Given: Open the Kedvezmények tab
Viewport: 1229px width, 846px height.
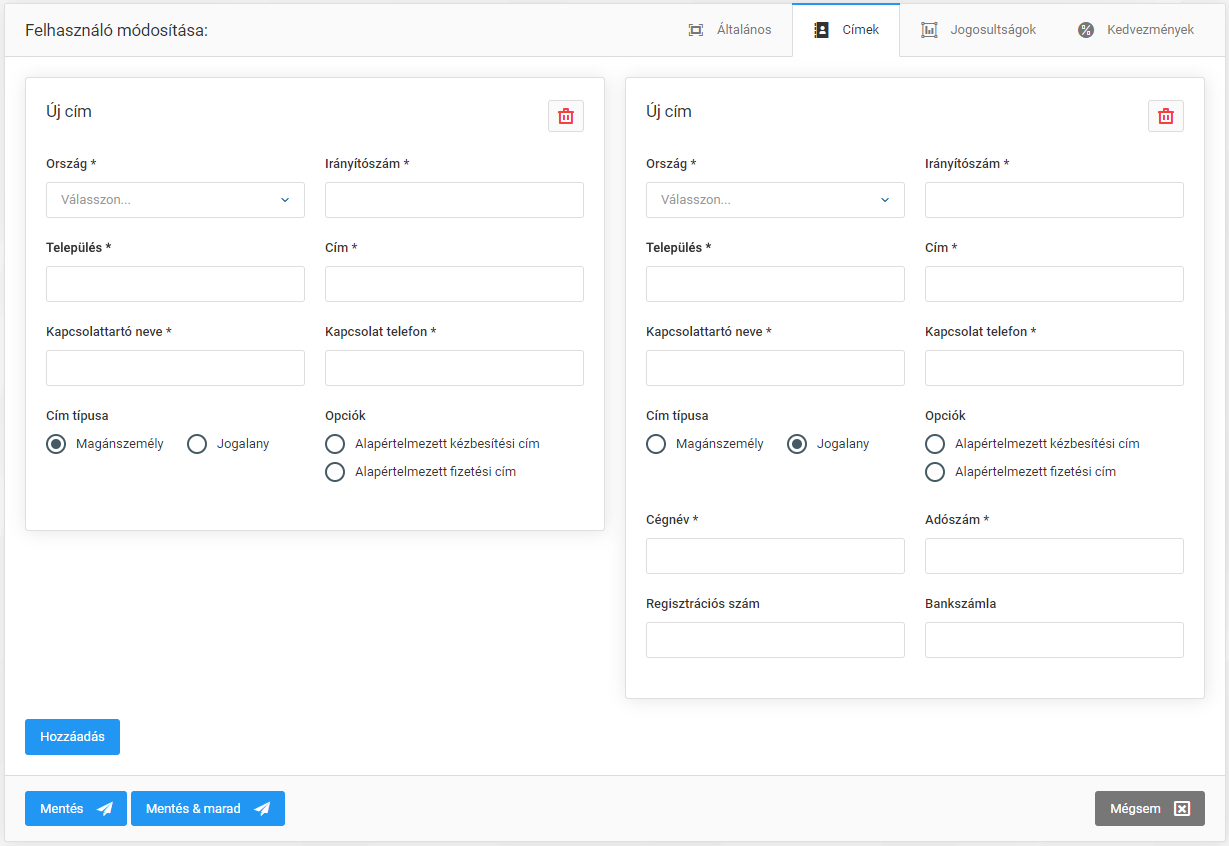Looking at the screenshot, I should point(1135,30).
